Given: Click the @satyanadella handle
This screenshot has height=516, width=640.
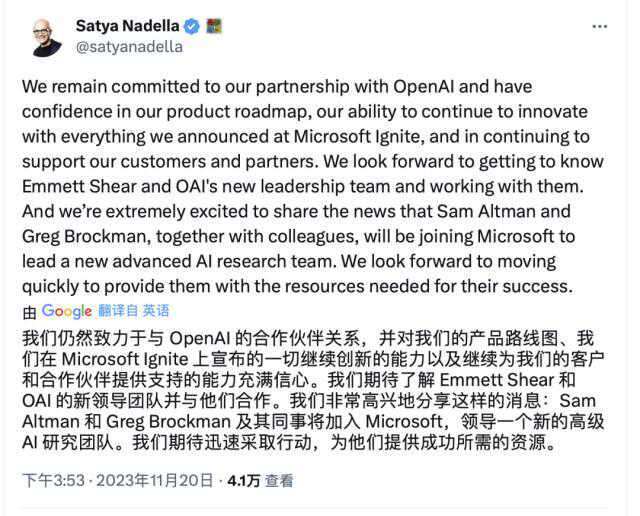Looking at the screenshot, I should click(129, 46).
